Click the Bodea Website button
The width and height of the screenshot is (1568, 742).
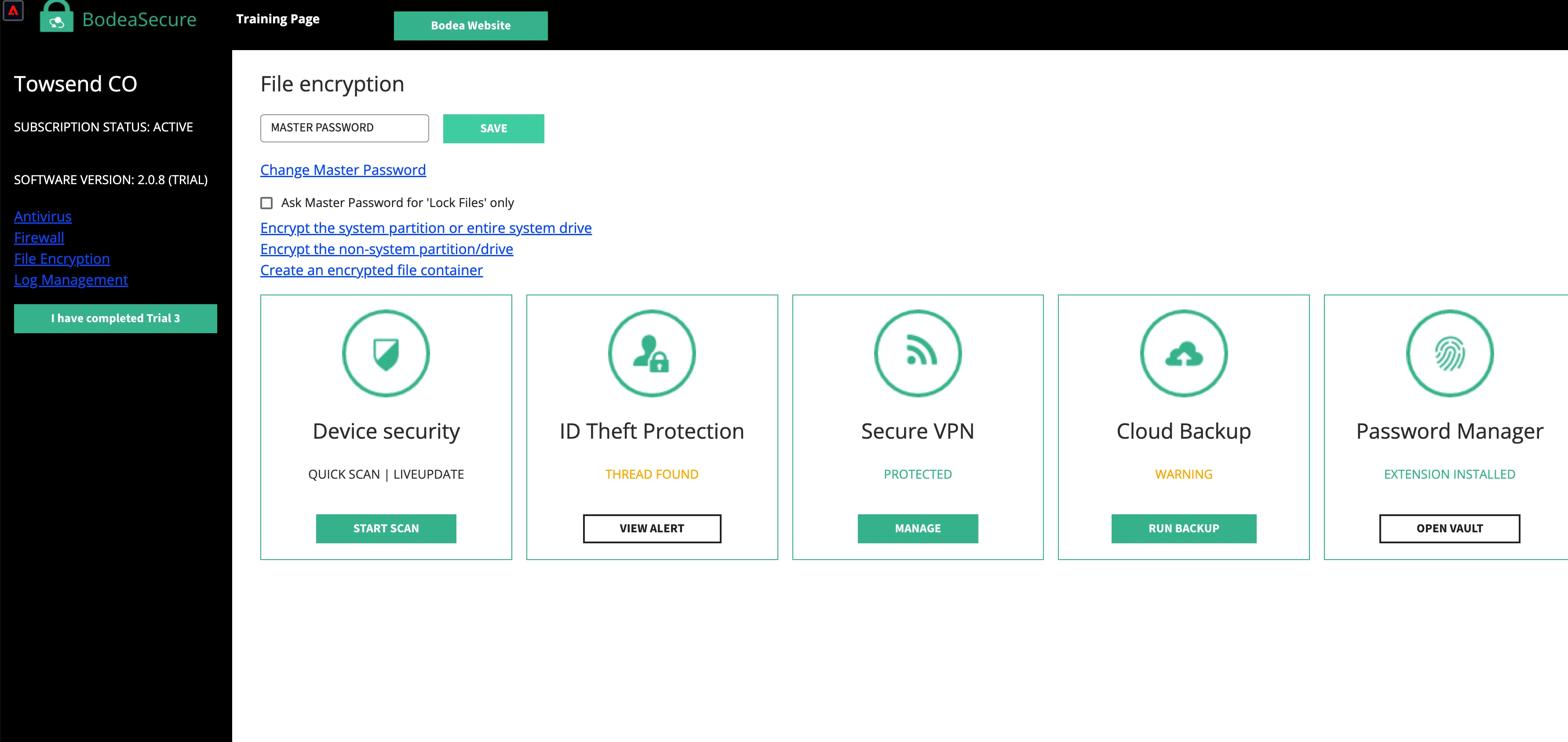click(x=470, y=25)
